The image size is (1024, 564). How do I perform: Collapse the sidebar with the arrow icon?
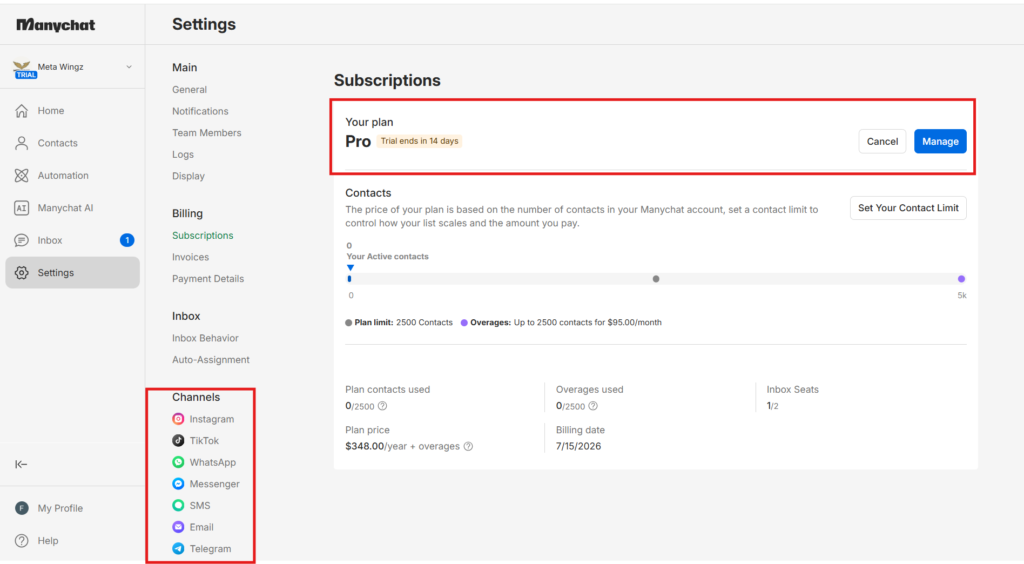[x=21, y=464]
